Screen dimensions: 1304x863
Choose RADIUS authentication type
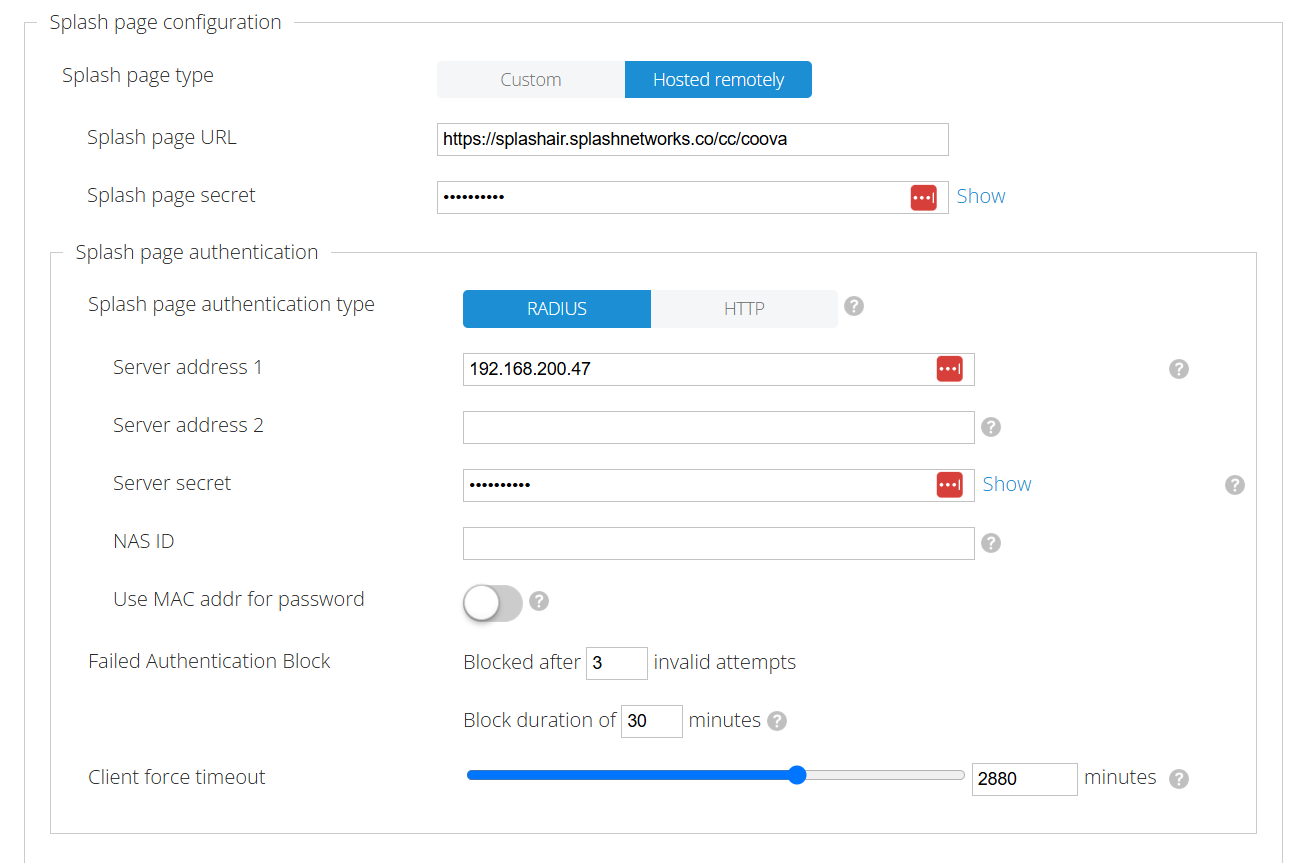click(556, 309)
